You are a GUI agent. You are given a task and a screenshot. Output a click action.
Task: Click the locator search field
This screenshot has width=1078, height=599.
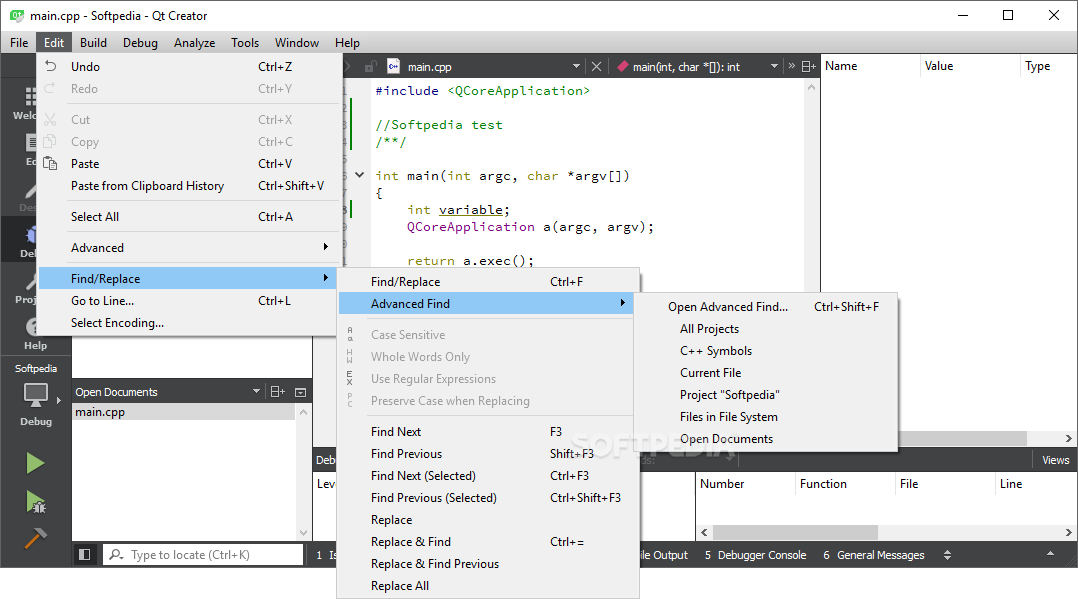(203, 554)
